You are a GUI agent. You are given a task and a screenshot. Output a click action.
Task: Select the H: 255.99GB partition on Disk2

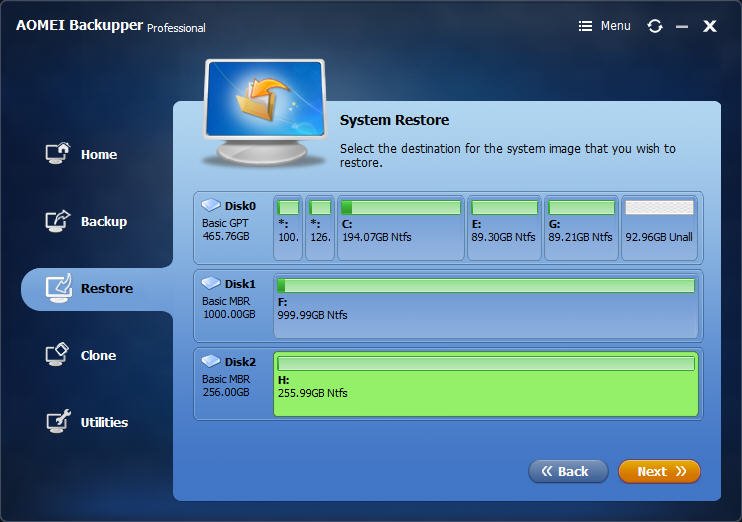(486, 384)
